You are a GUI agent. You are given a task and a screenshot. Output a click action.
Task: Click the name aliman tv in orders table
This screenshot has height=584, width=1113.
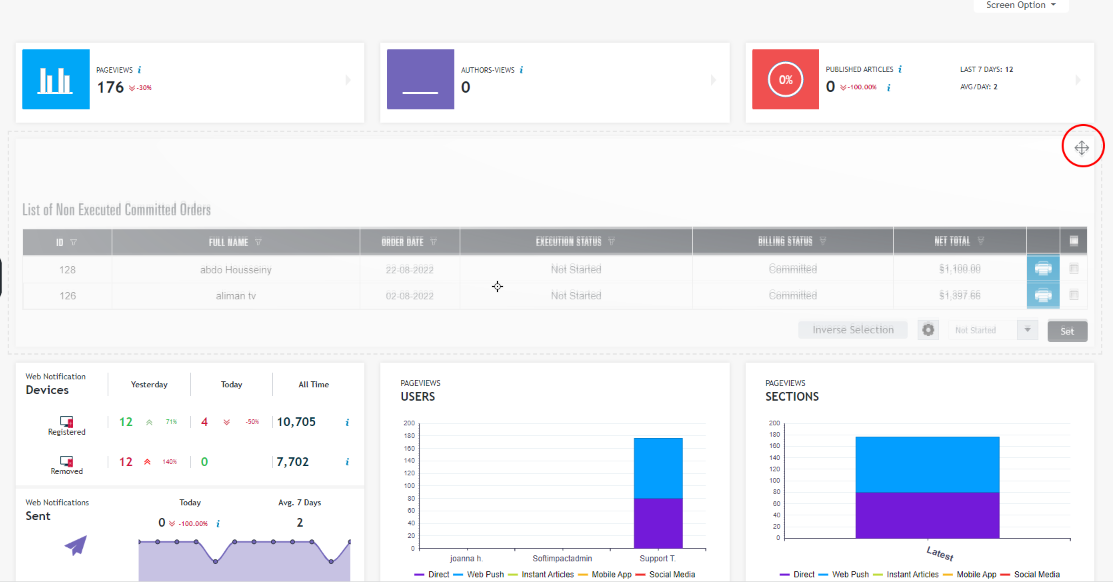click(x=236, y=296)
